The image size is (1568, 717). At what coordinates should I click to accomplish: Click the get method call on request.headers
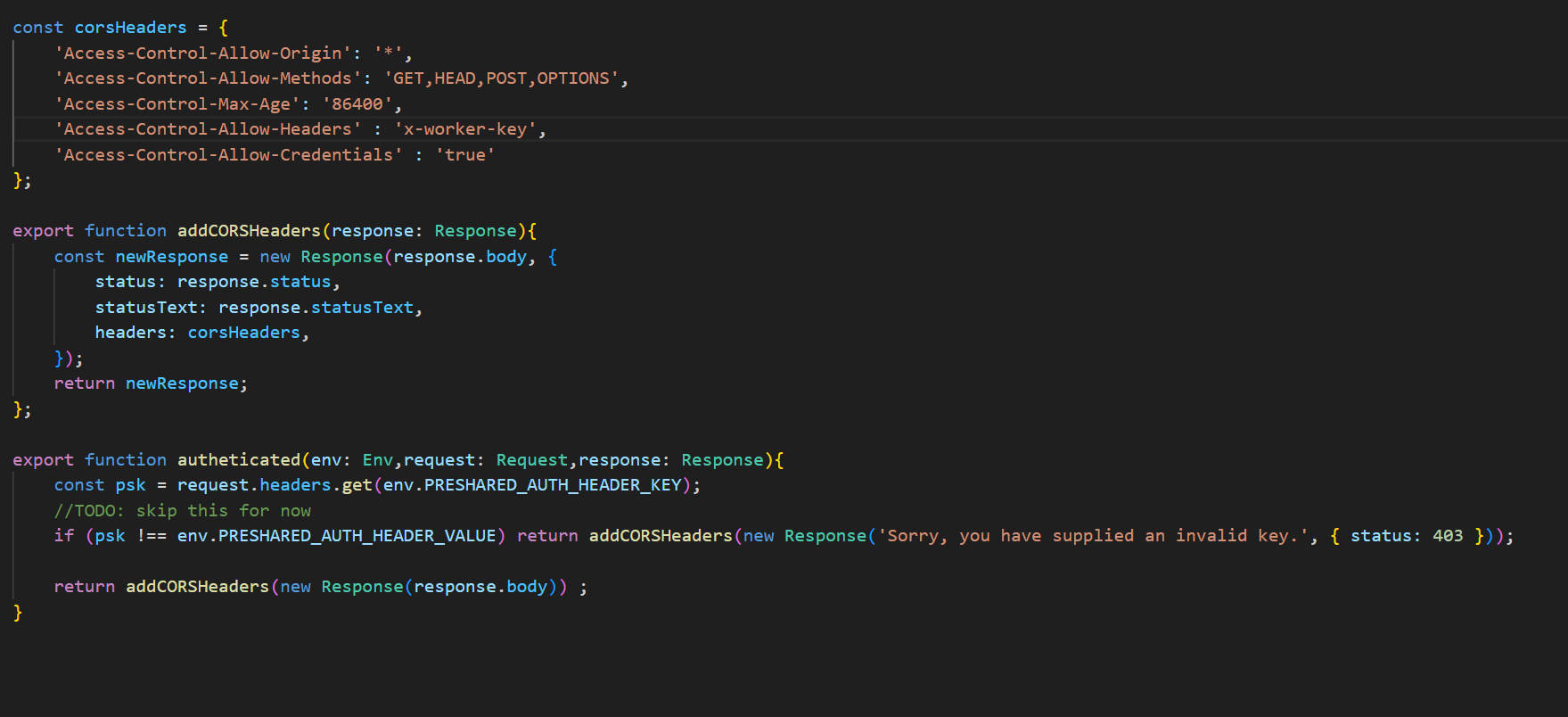click(357, 485)
